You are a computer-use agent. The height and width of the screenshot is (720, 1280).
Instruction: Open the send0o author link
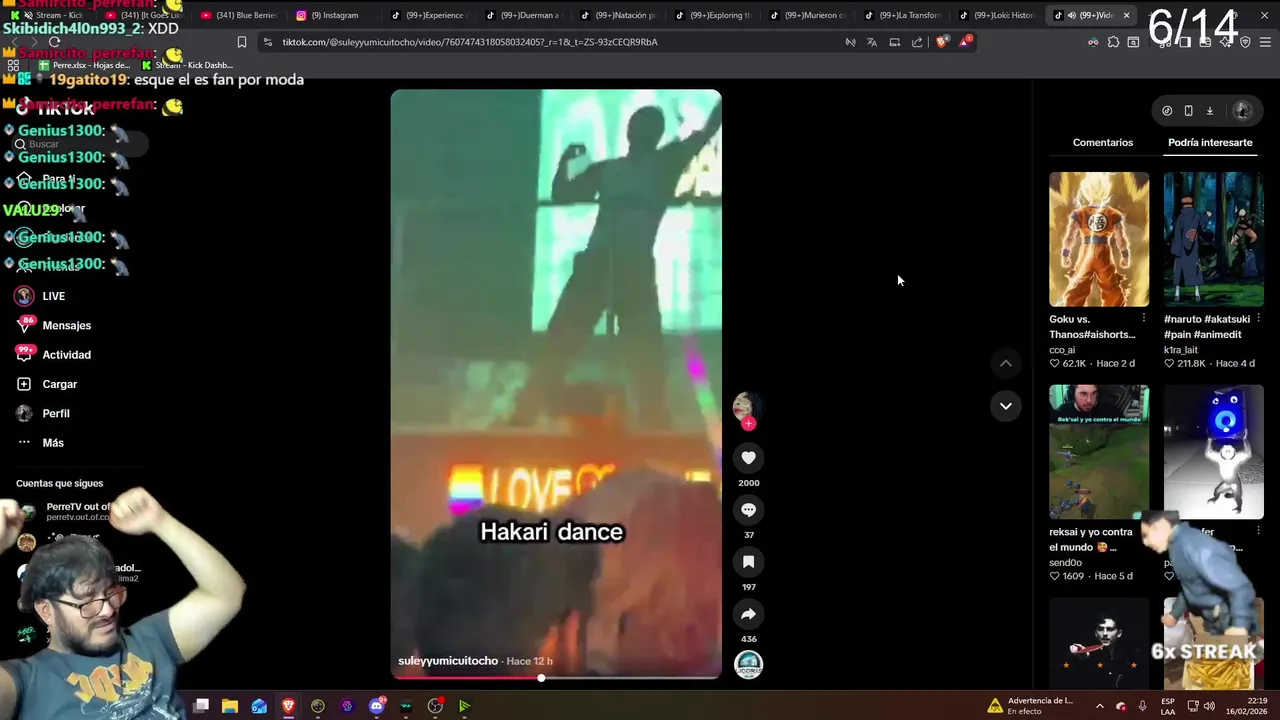point(1066,563)
